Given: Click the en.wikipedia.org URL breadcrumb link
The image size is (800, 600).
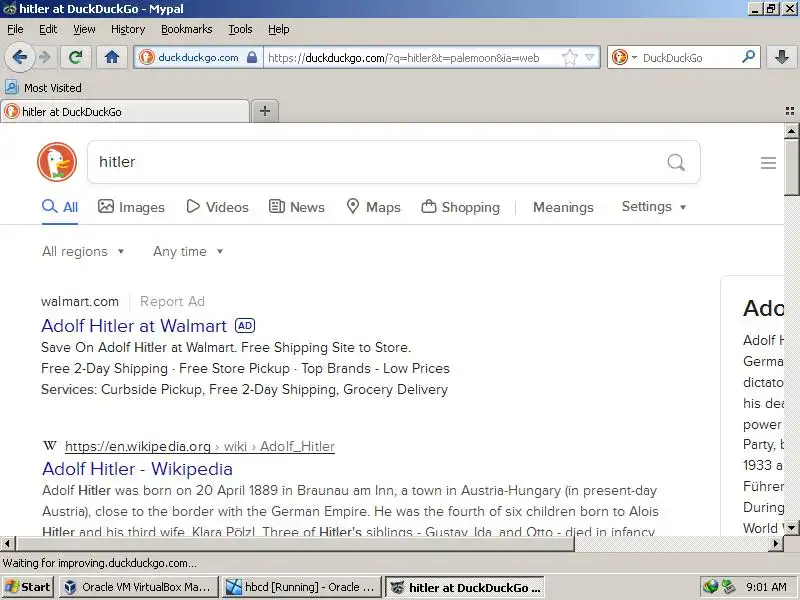Looking at the screenshot, I should [200, 446].
